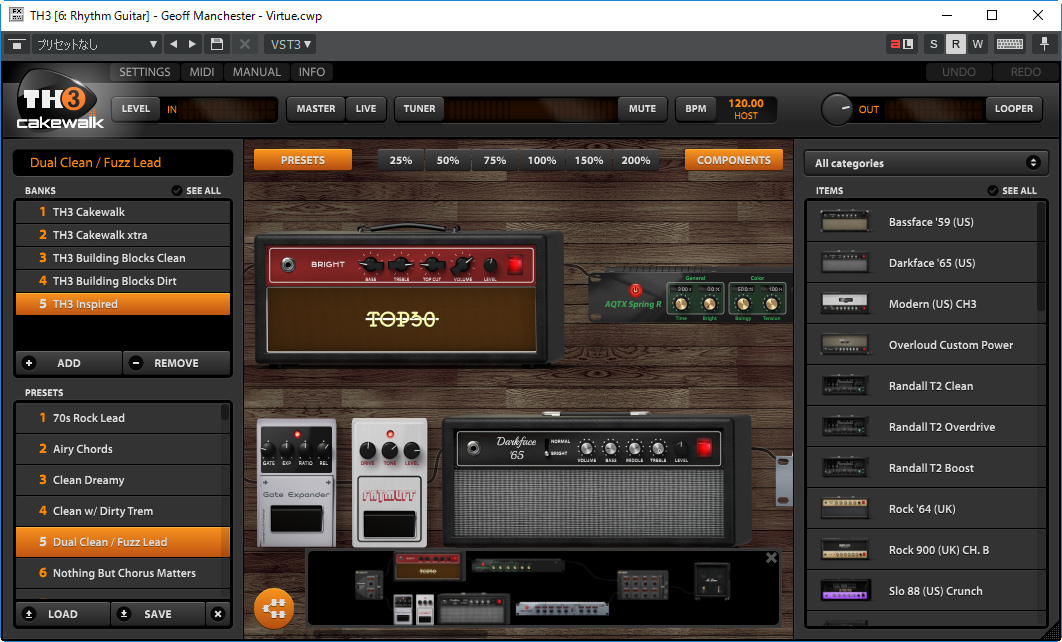Select the Fatmuff fuzz pedal
The width and height of the screenshot is (1062, 642).
tap(389, 482)
